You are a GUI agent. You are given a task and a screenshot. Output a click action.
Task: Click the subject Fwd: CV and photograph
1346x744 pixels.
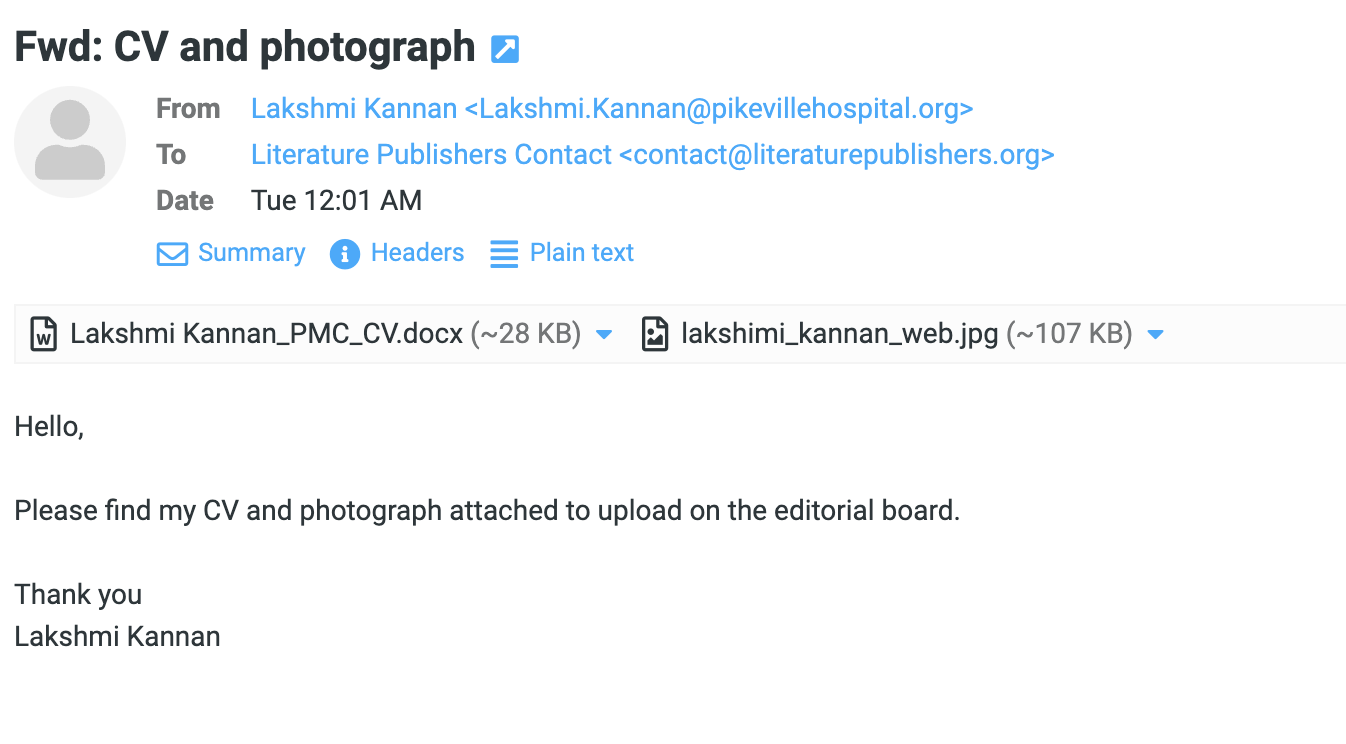245,47
